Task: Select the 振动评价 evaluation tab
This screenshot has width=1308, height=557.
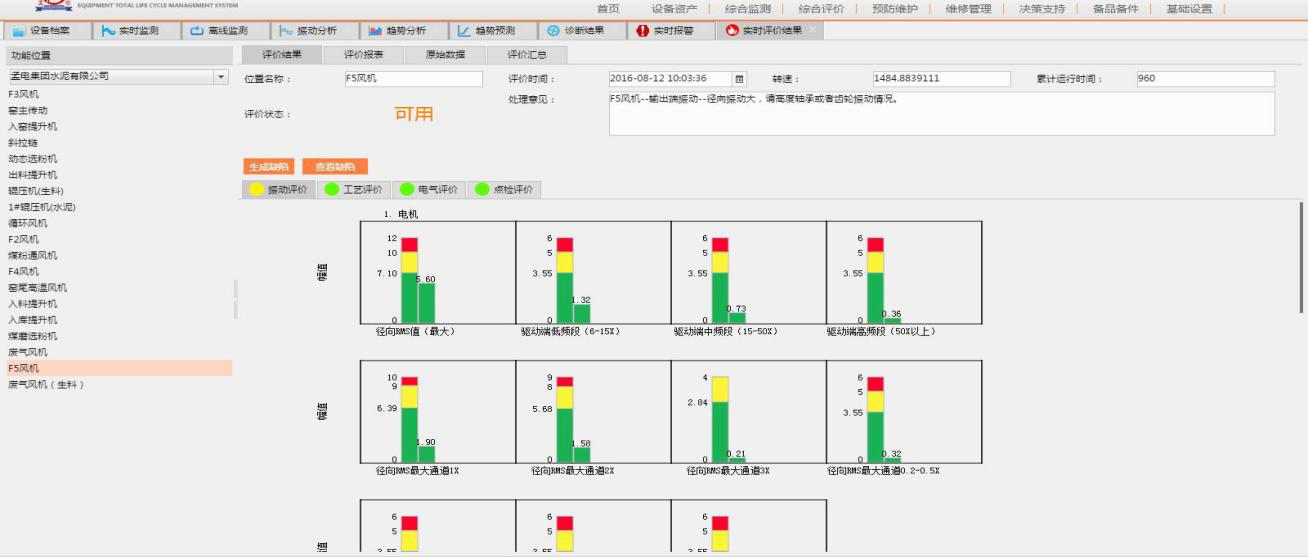Action: click(279, 189)
